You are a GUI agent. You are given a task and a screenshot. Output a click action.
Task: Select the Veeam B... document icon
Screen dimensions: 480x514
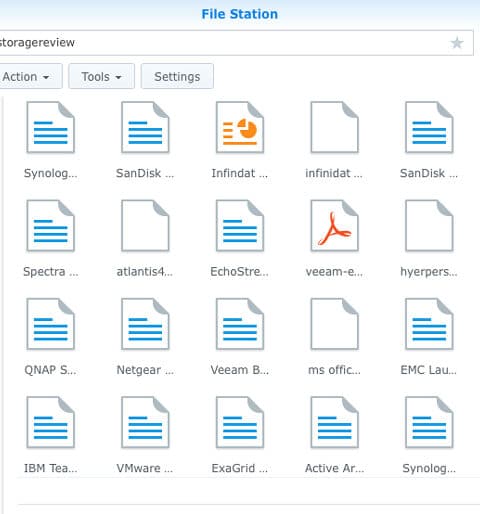(240, 324)
